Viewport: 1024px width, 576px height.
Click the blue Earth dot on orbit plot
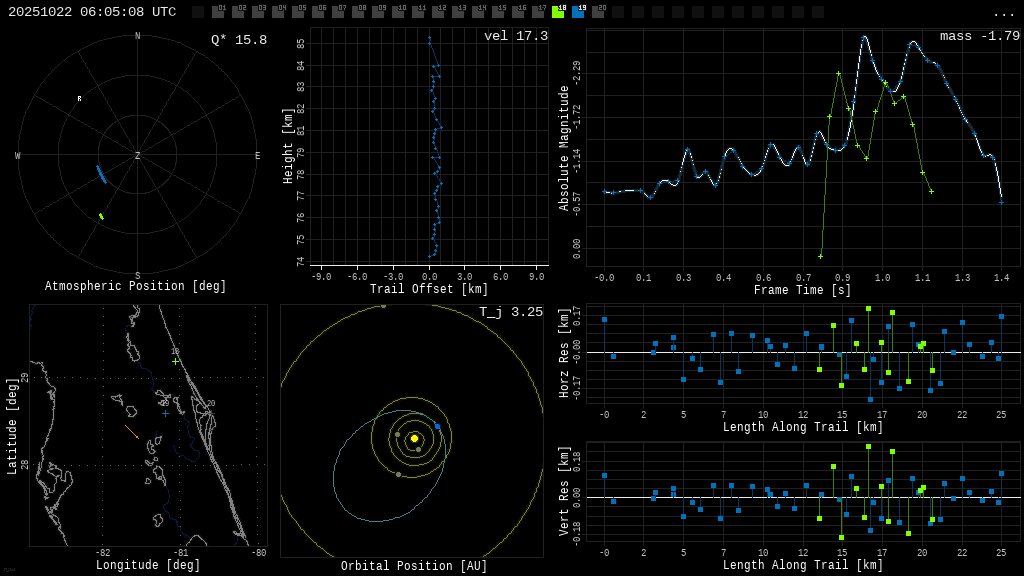pyautogui.click(x=437, y=426)
